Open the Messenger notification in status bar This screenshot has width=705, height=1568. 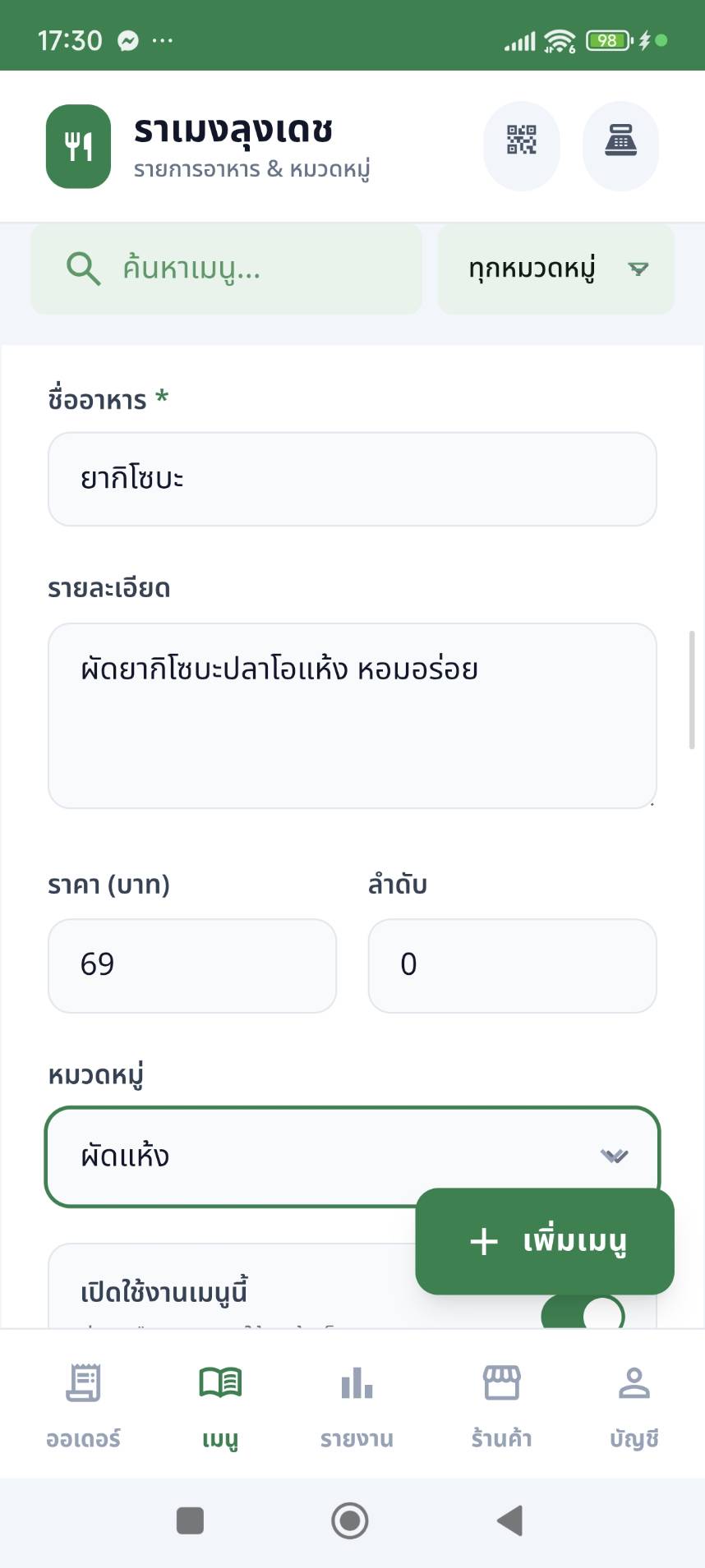(x=128, y=40)
